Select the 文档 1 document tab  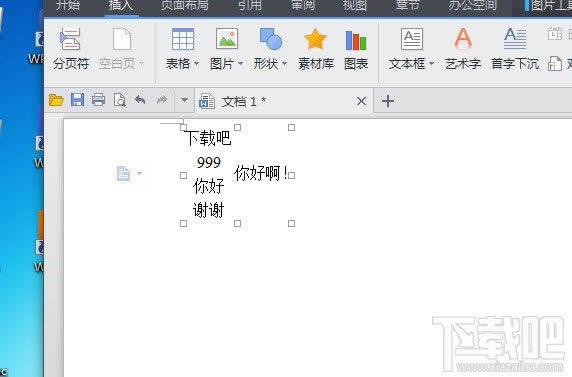[x=285, y=101]
